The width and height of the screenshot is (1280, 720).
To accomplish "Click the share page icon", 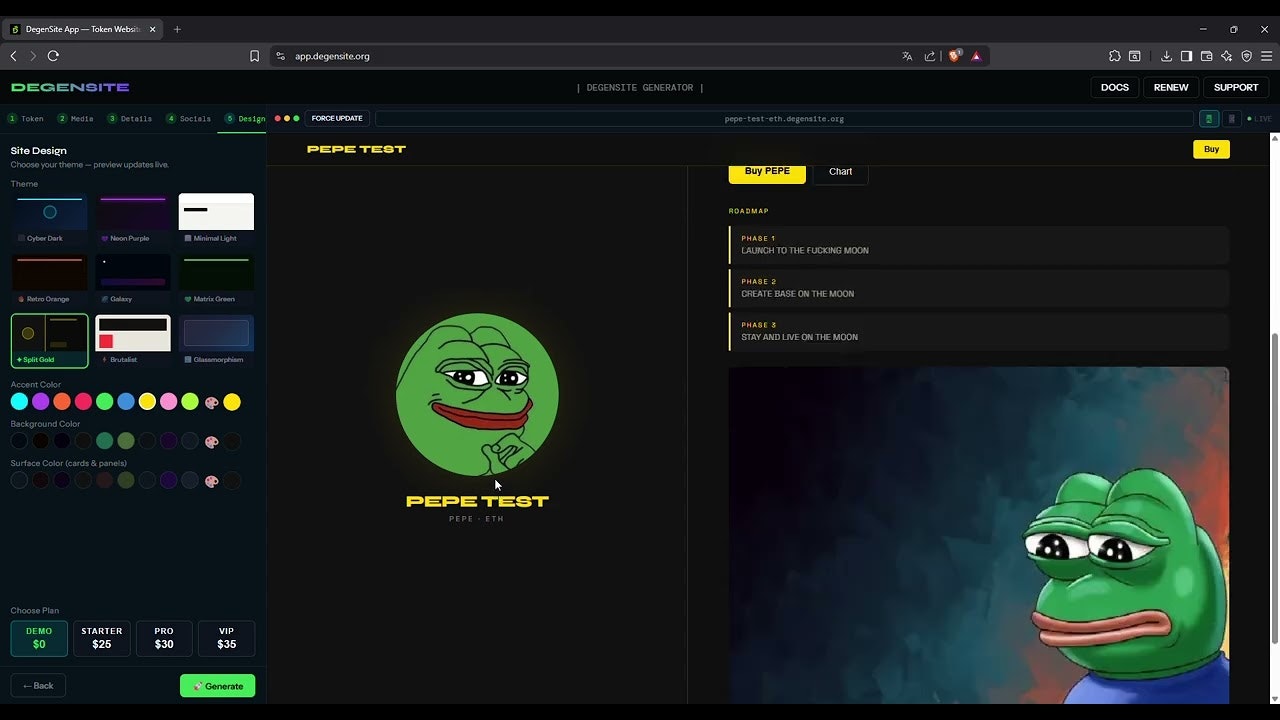I will pyautogui.click(x=930, y=56).
